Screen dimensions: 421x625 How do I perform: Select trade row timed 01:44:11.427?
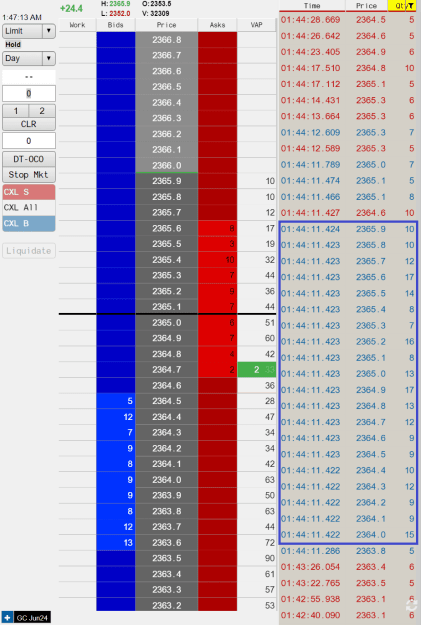tap(348, 213)
